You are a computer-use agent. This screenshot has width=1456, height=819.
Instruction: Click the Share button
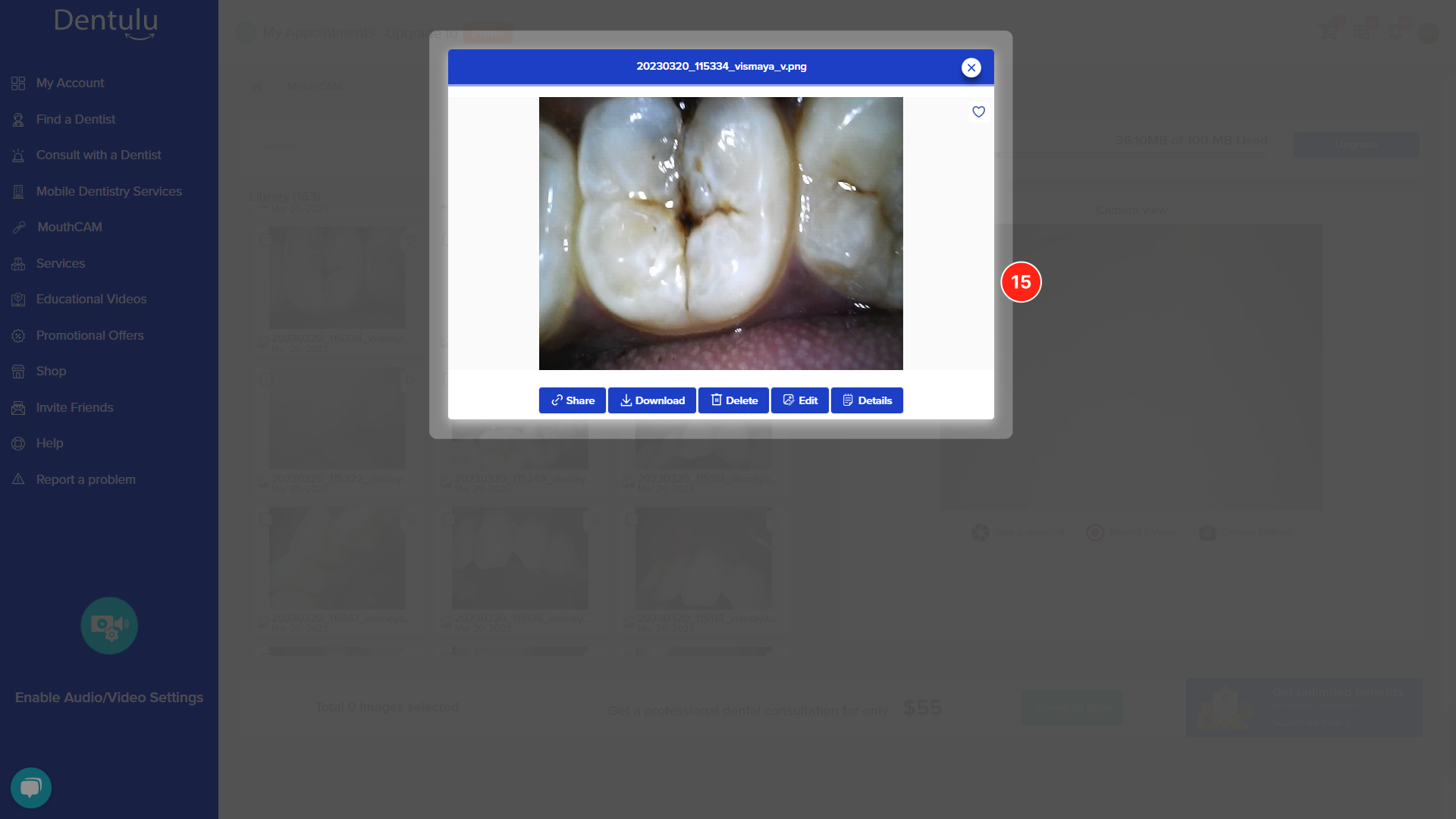click(573, 400)
